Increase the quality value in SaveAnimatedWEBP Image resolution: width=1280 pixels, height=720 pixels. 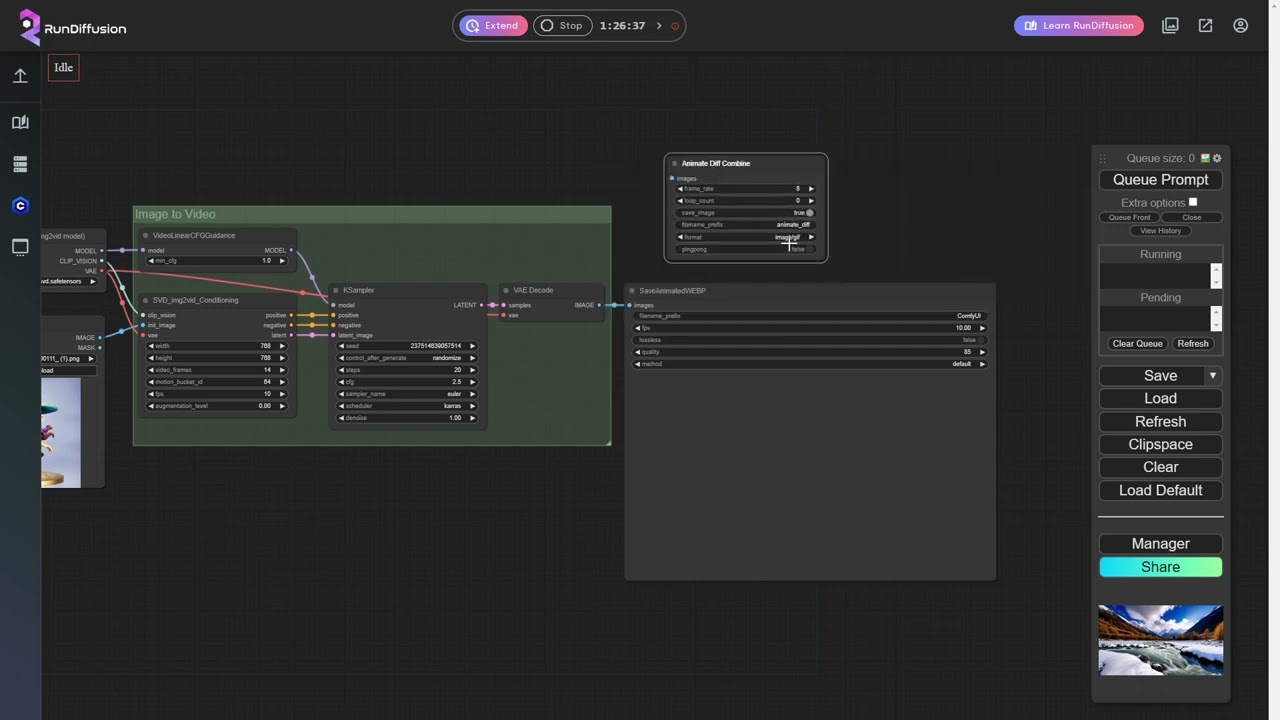[980, 352]
